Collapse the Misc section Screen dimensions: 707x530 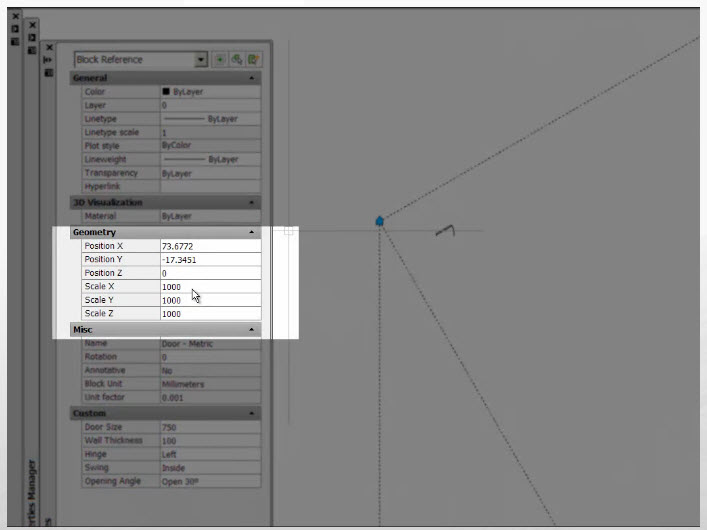pyautogui.click(x=252, y=330)
